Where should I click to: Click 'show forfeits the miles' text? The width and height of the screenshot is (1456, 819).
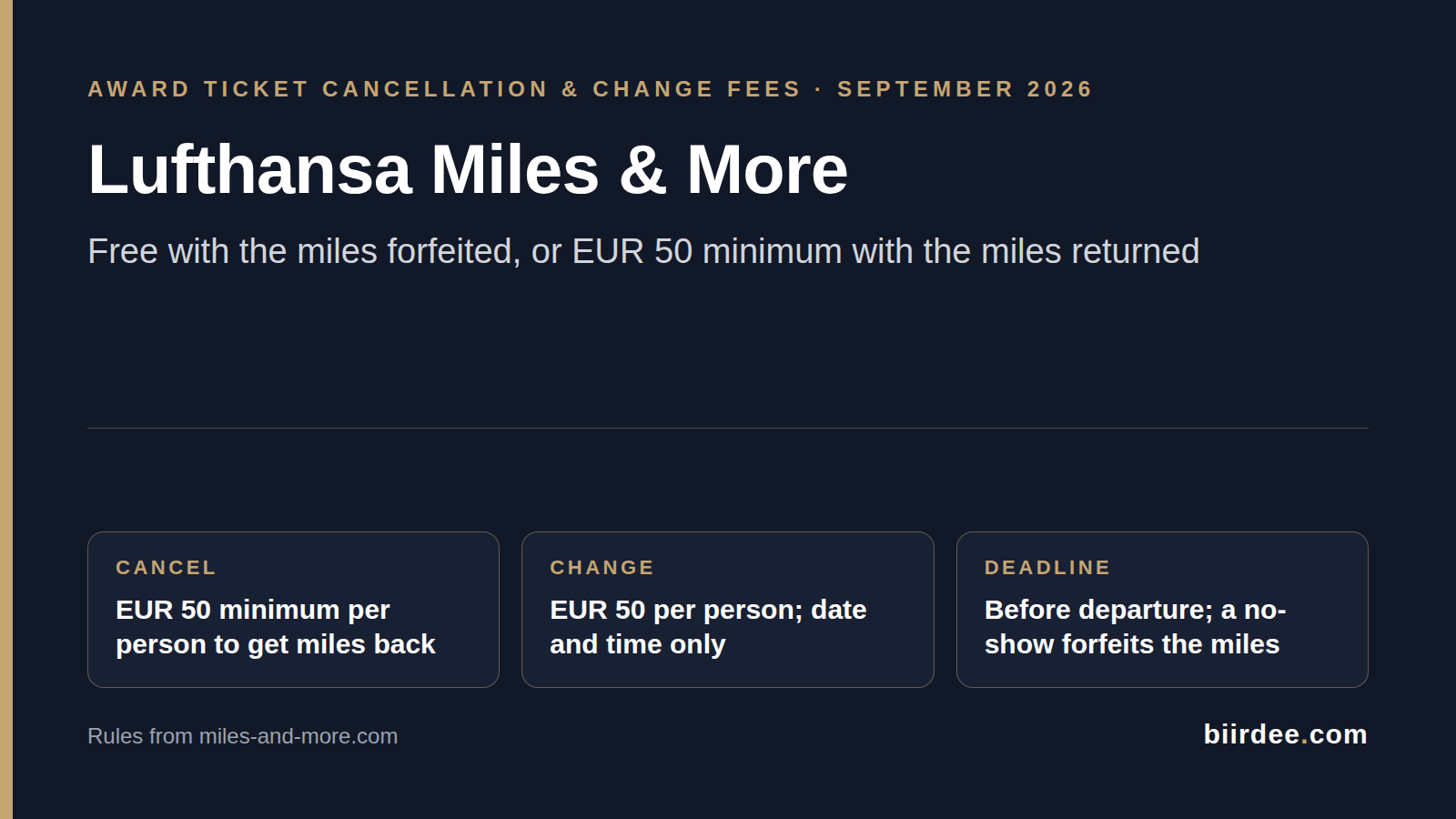1132,644
